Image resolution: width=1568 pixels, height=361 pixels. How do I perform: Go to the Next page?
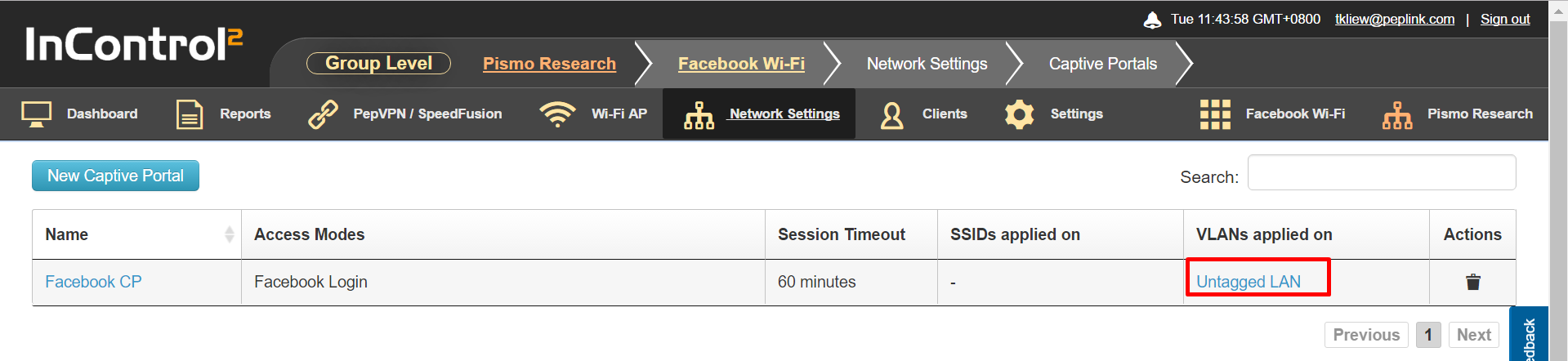pos(1473,335)
